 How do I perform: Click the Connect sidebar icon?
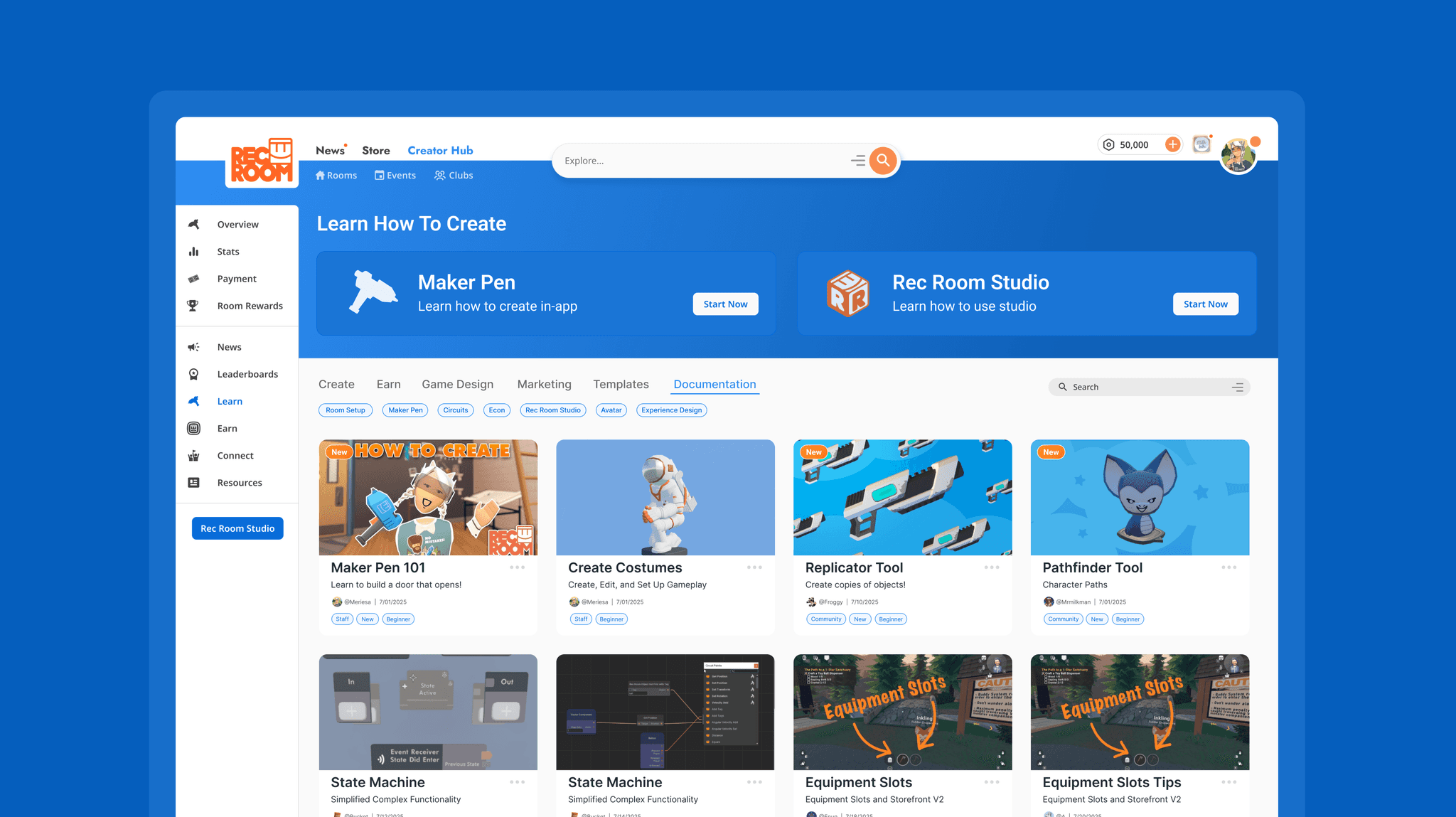(x=193, y=456)
